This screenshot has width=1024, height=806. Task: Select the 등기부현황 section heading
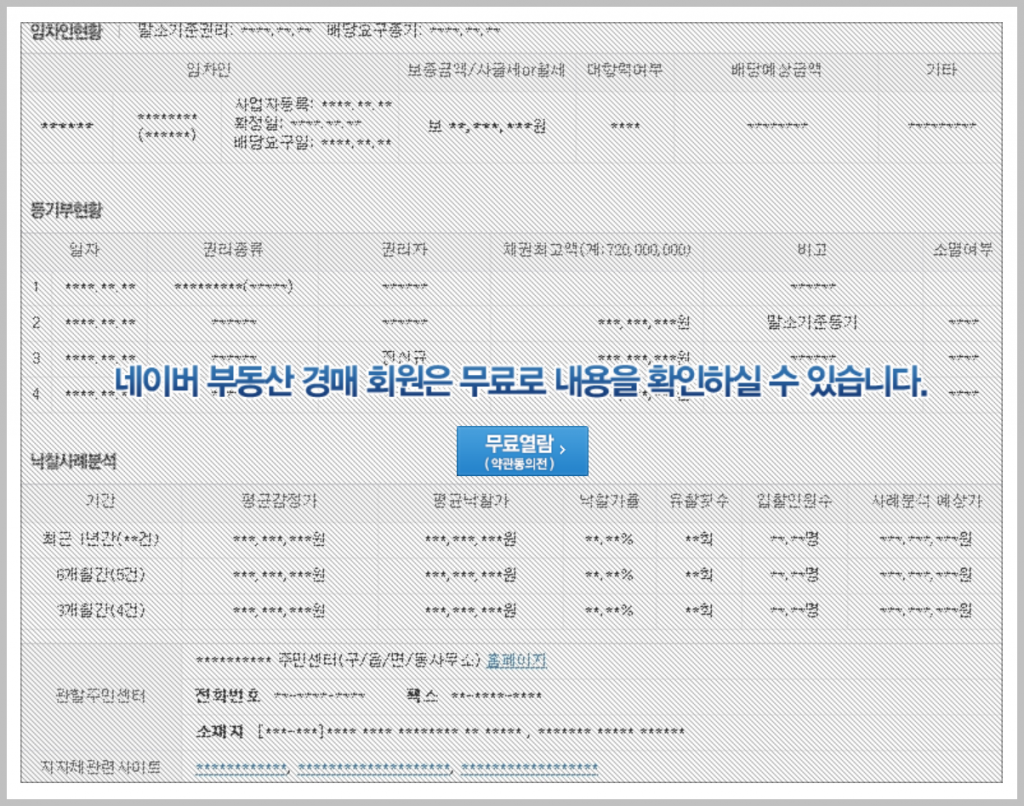point(66,210)
